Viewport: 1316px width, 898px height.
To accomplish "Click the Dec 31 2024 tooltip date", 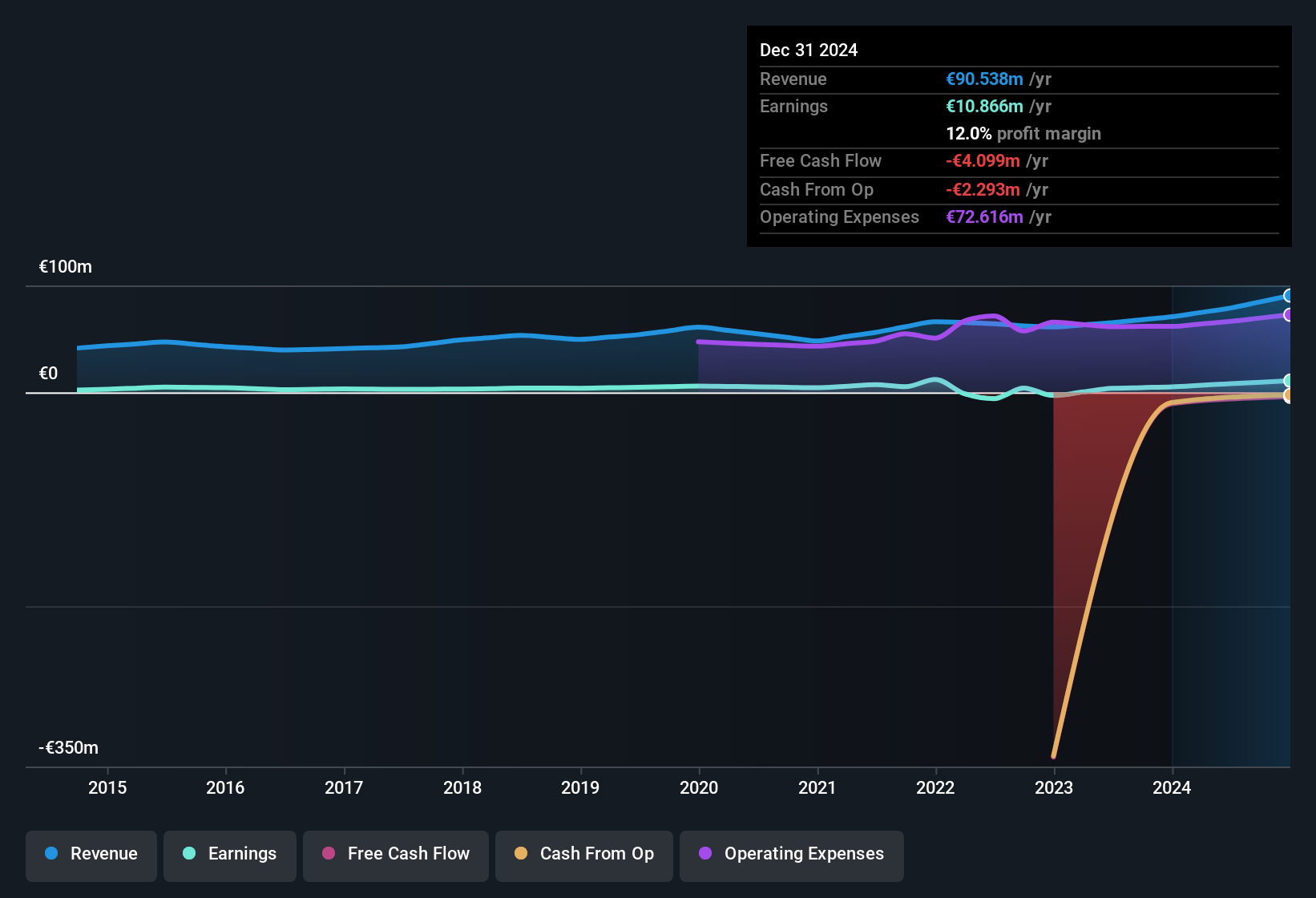I will click(x=809, y=50).
